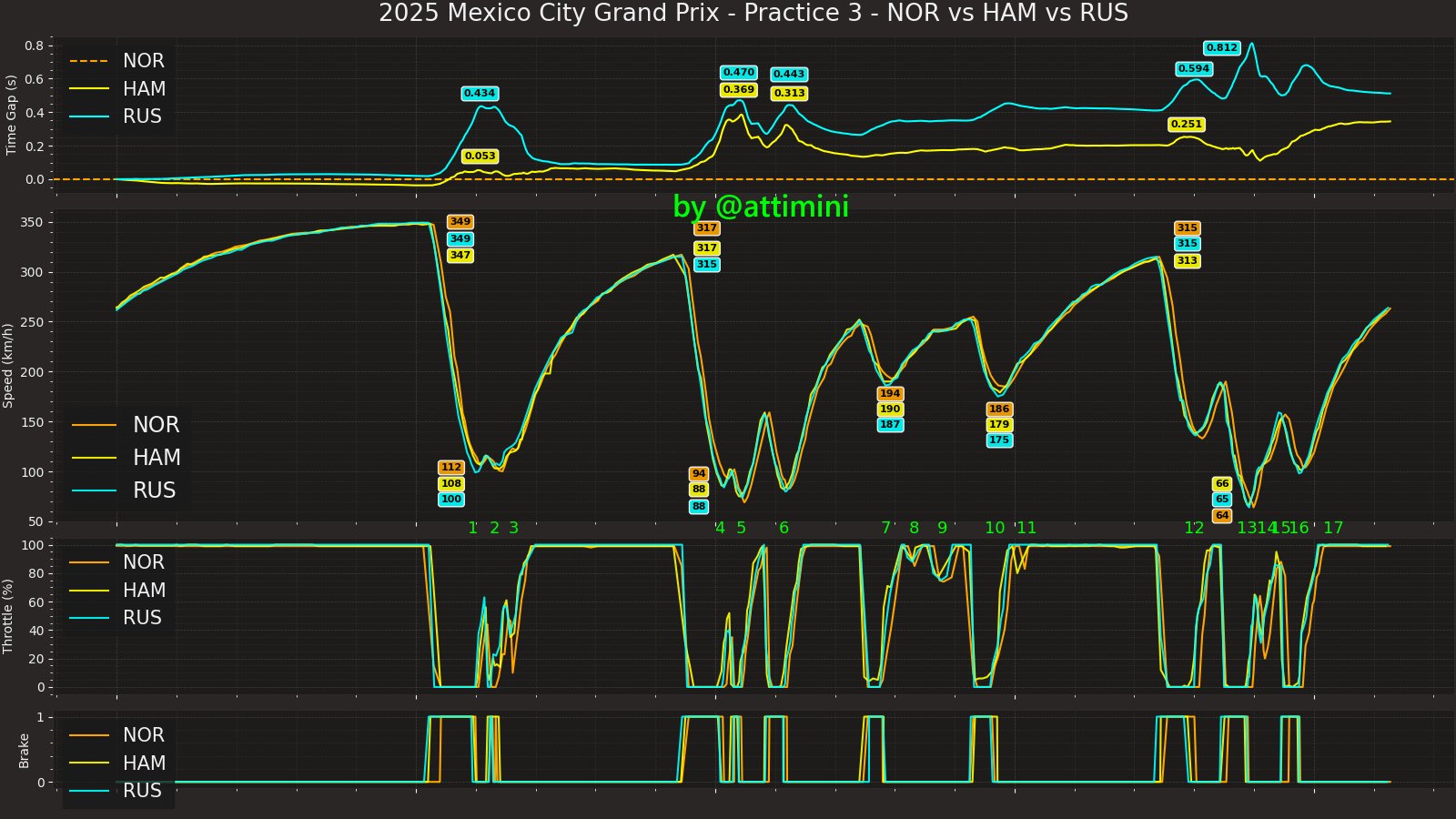1456x819 pixels.
Task: Click the Speed (km/h) axis label
Action: (x=8, y=365)
